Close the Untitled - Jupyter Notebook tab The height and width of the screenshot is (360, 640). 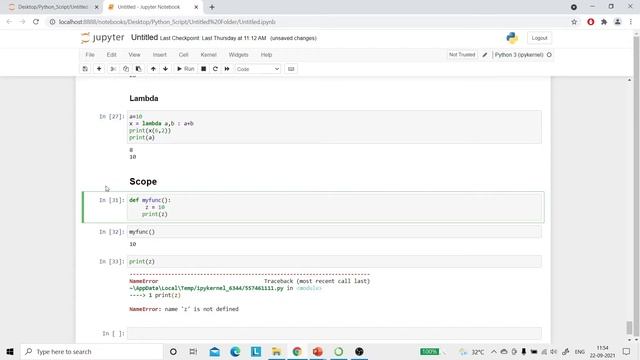pyautogui.click(x=196, y=7)
